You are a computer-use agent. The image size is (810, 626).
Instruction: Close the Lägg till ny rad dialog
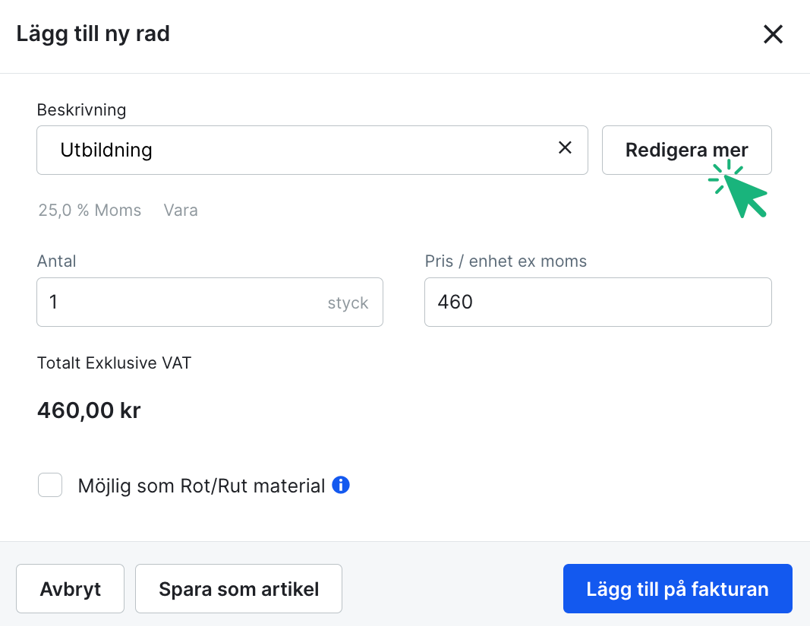773,34
